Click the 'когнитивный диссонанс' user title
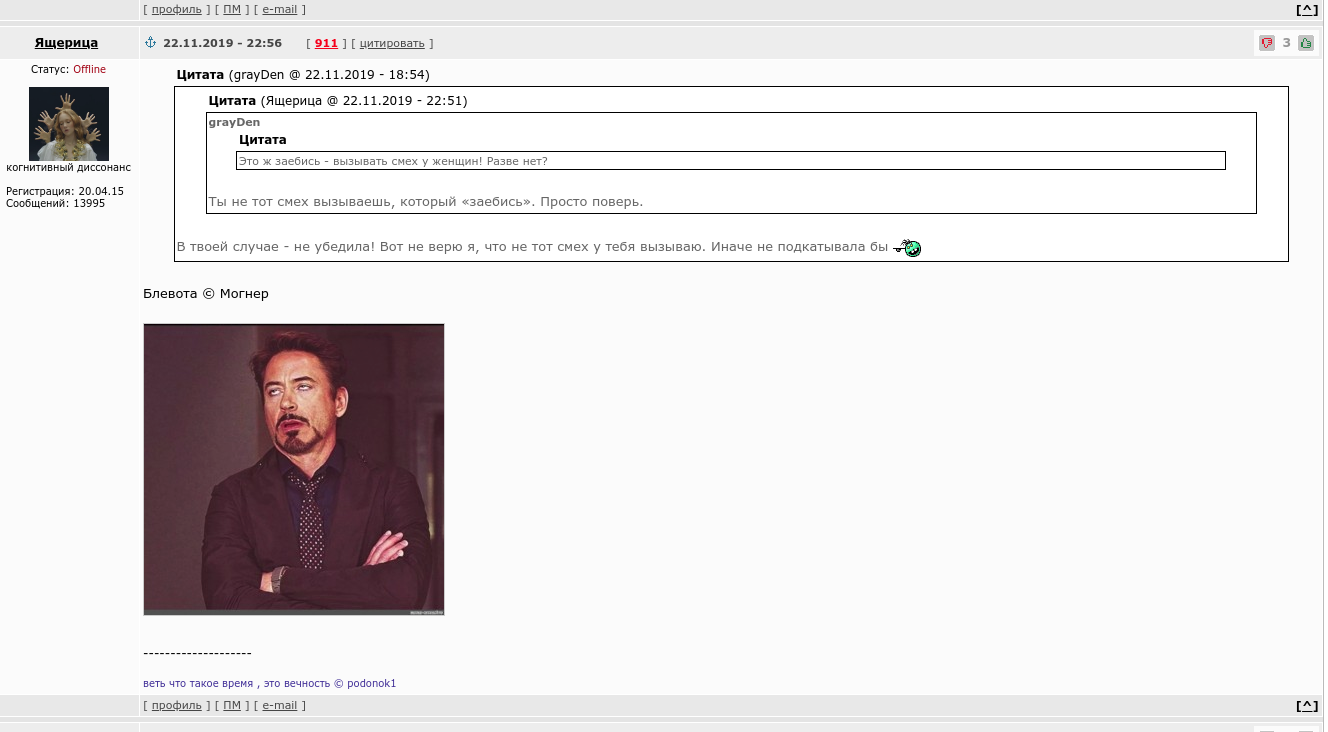 (68, 168)
